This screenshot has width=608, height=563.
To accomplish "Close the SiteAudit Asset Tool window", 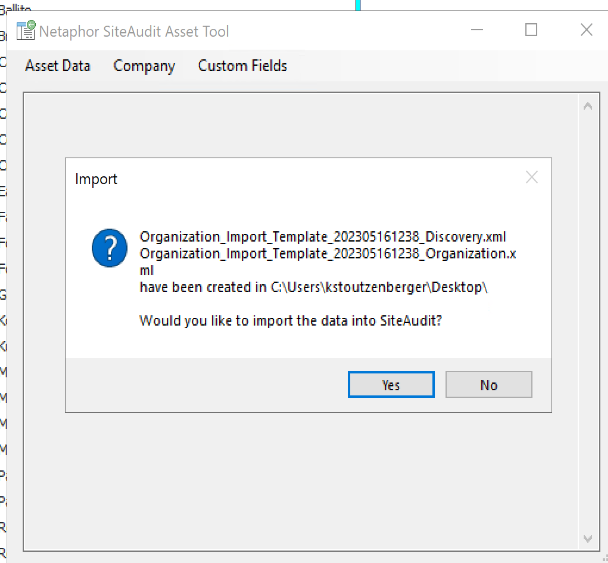I will [586, 30].
